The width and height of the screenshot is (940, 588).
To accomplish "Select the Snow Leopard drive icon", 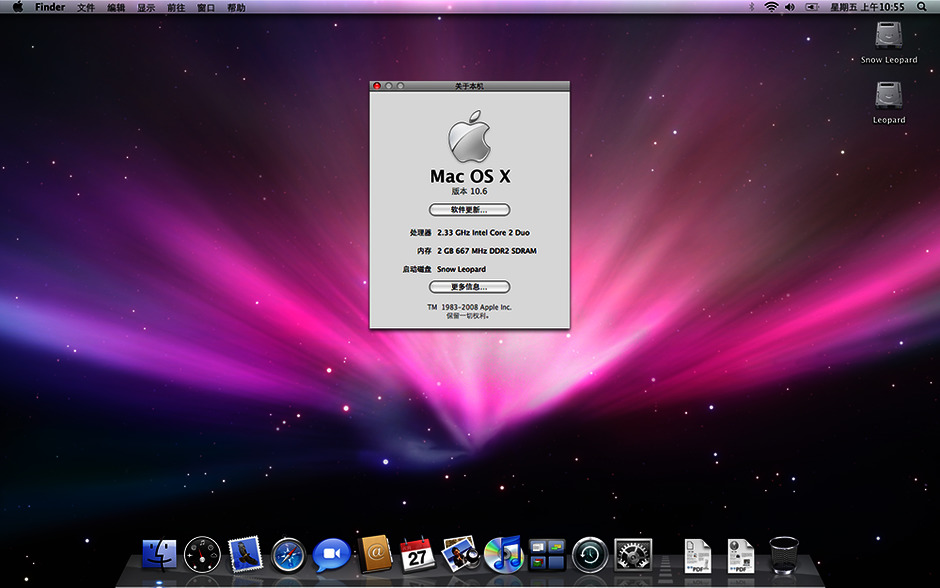I will [888, 37].
